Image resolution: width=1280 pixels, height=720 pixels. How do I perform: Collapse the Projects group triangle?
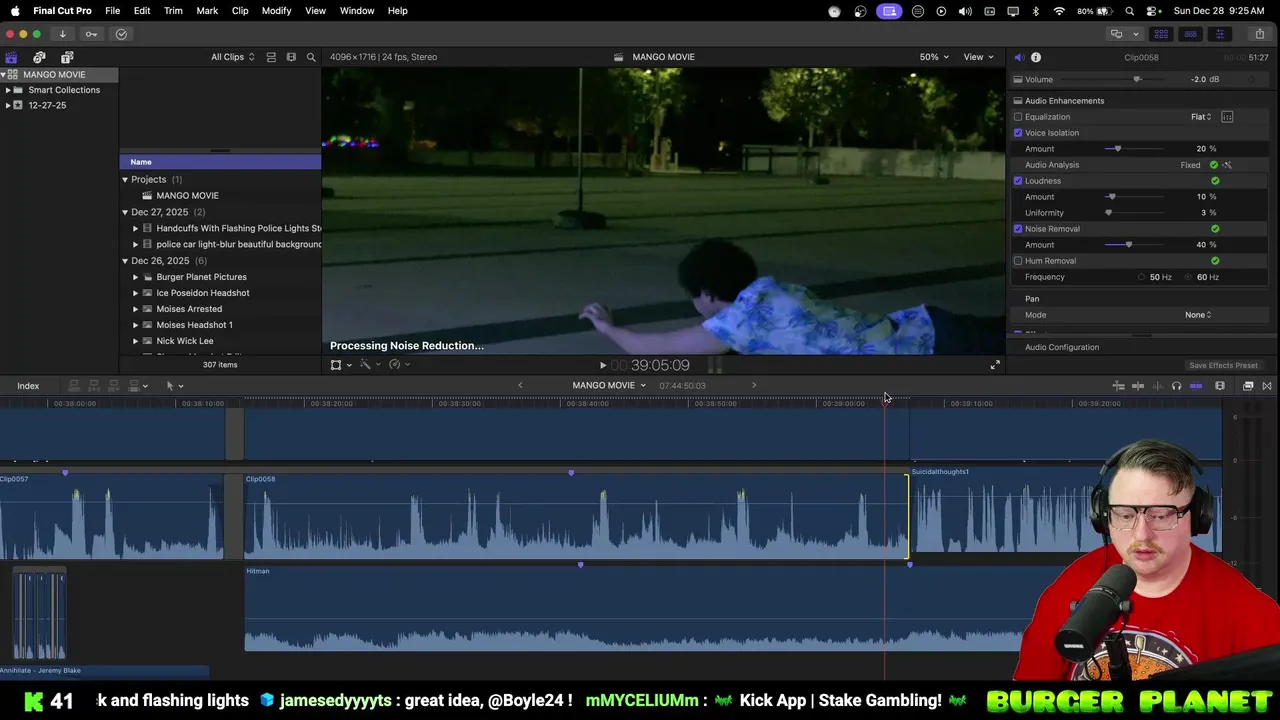coord(125,180)
